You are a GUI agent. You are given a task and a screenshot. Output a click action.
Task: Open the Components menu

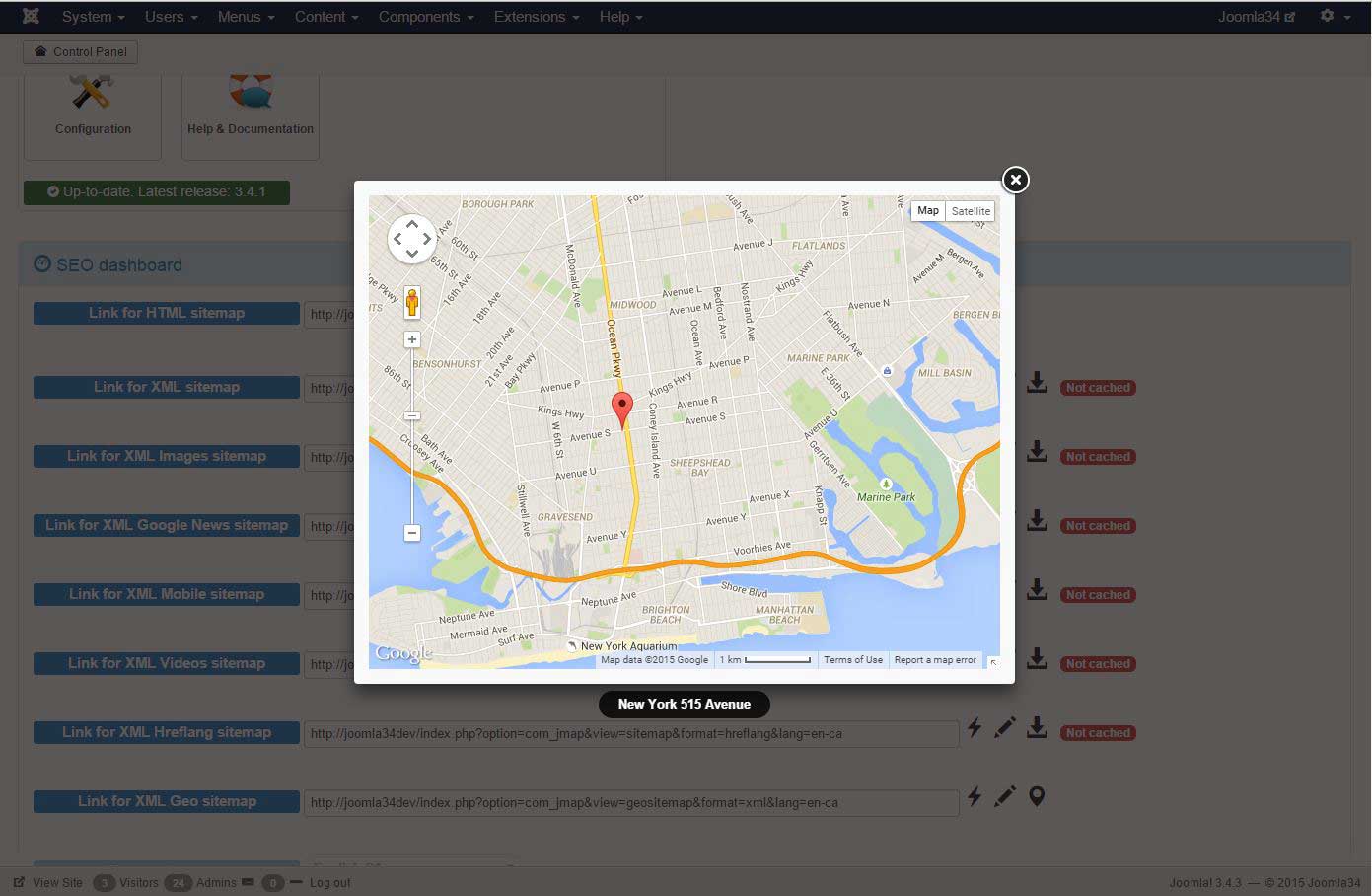coord(426,17)
